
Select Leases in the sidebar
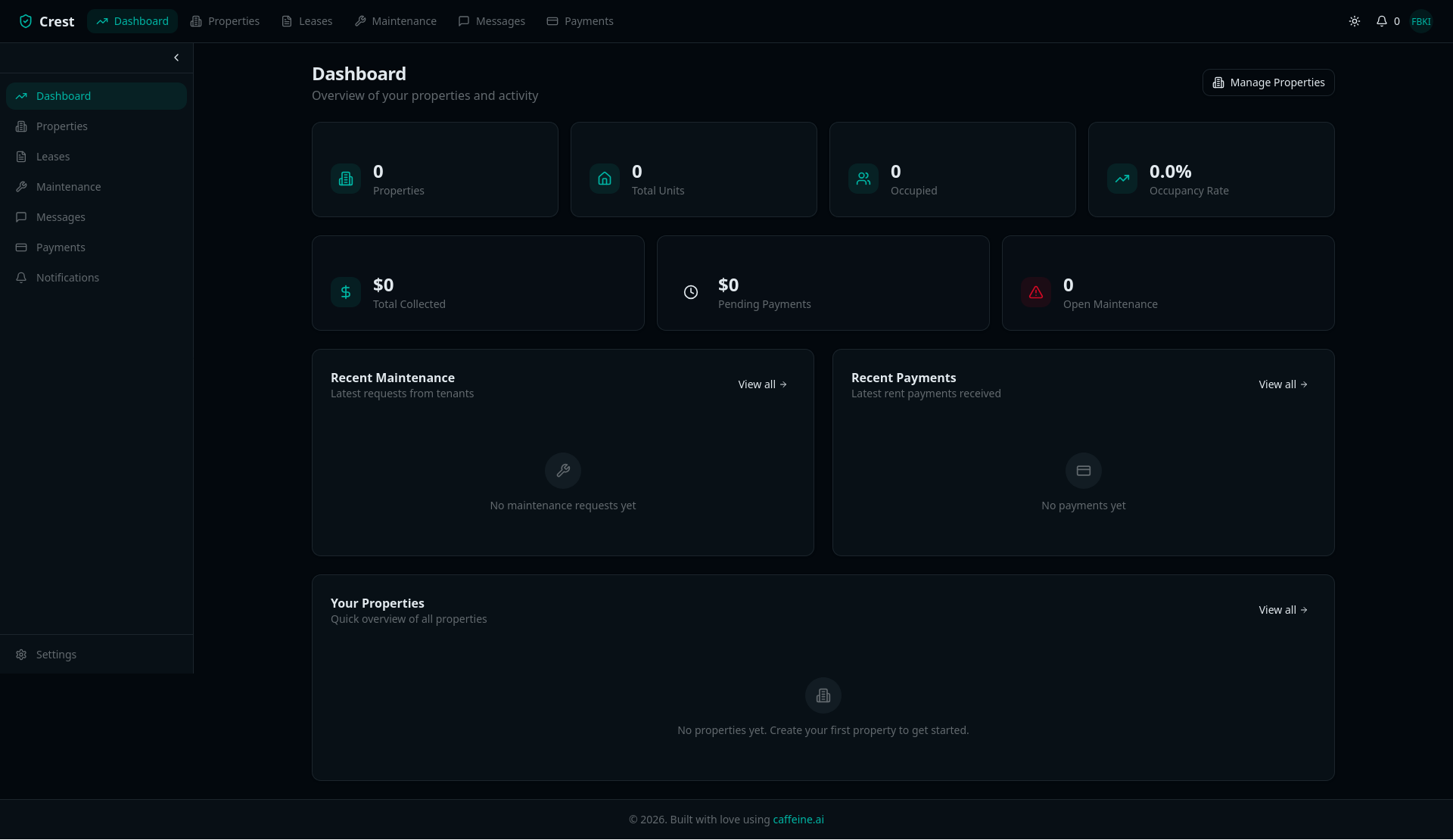click(96, 157)
